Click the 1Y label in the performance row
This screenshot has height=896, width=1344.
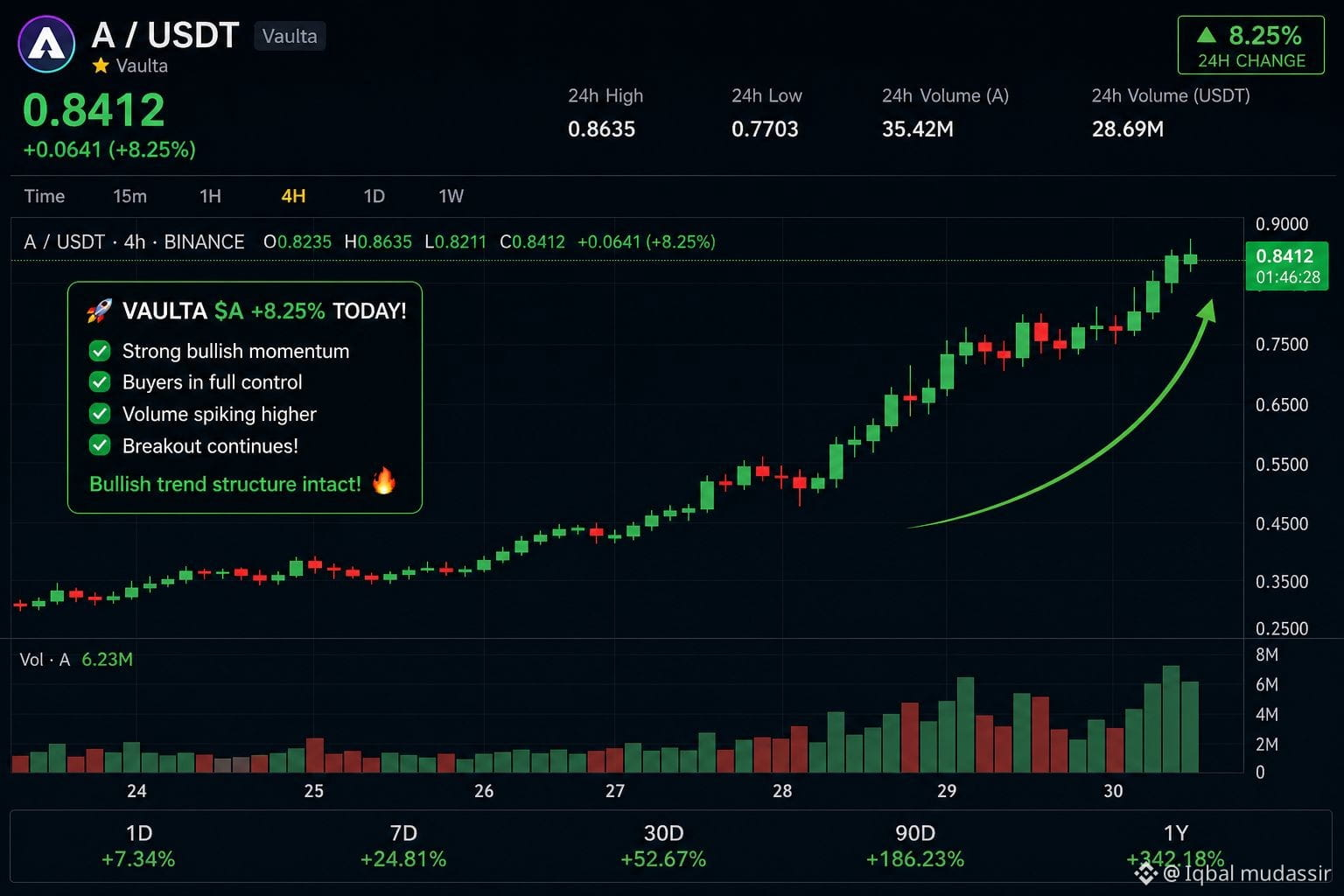pyautogui.click(x=1176, y=832)
